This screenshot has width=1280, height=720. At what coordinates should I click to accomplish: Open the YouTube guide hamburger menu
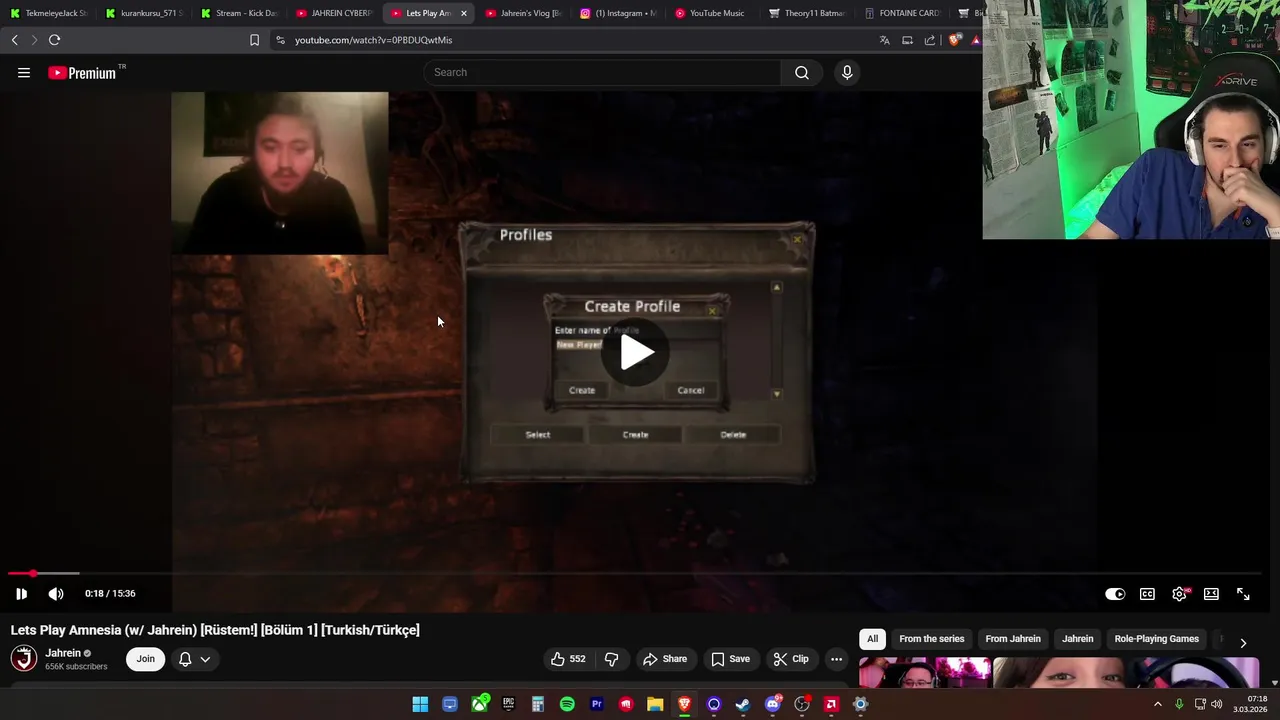[x=24, y=72]
